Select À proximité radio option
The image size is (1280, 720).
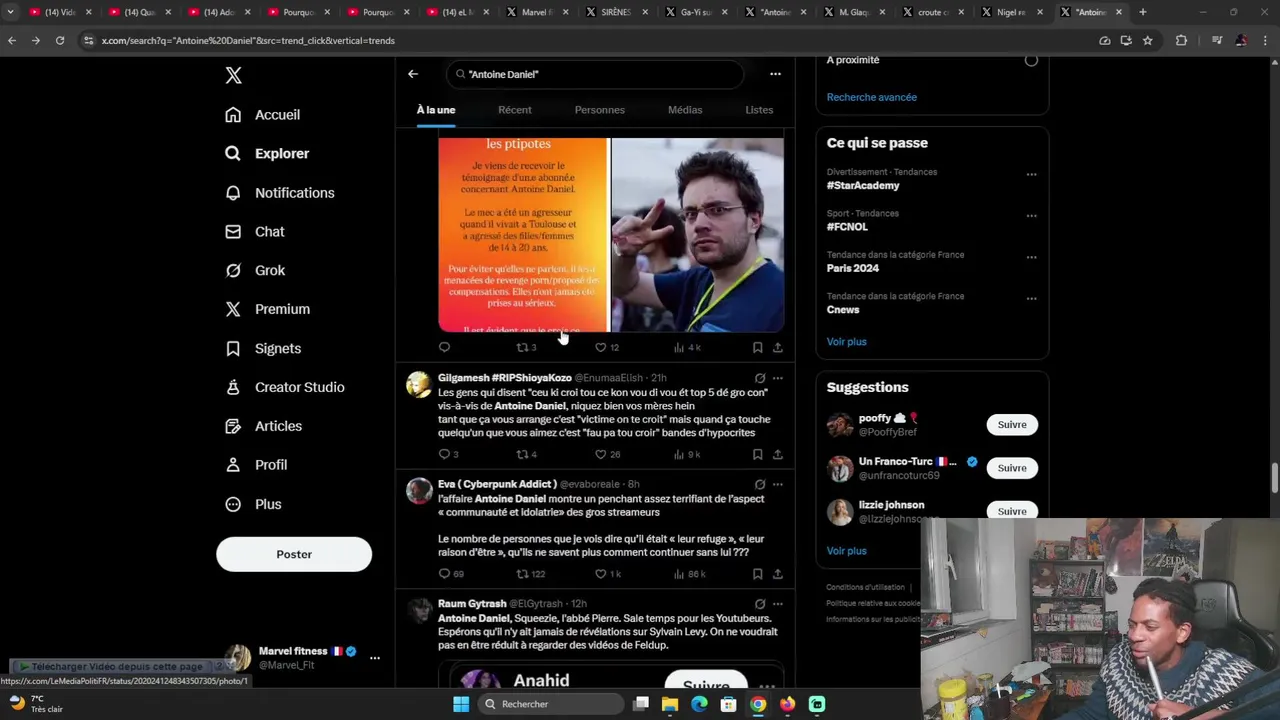pyautogui.click(x=1031, y=60)
